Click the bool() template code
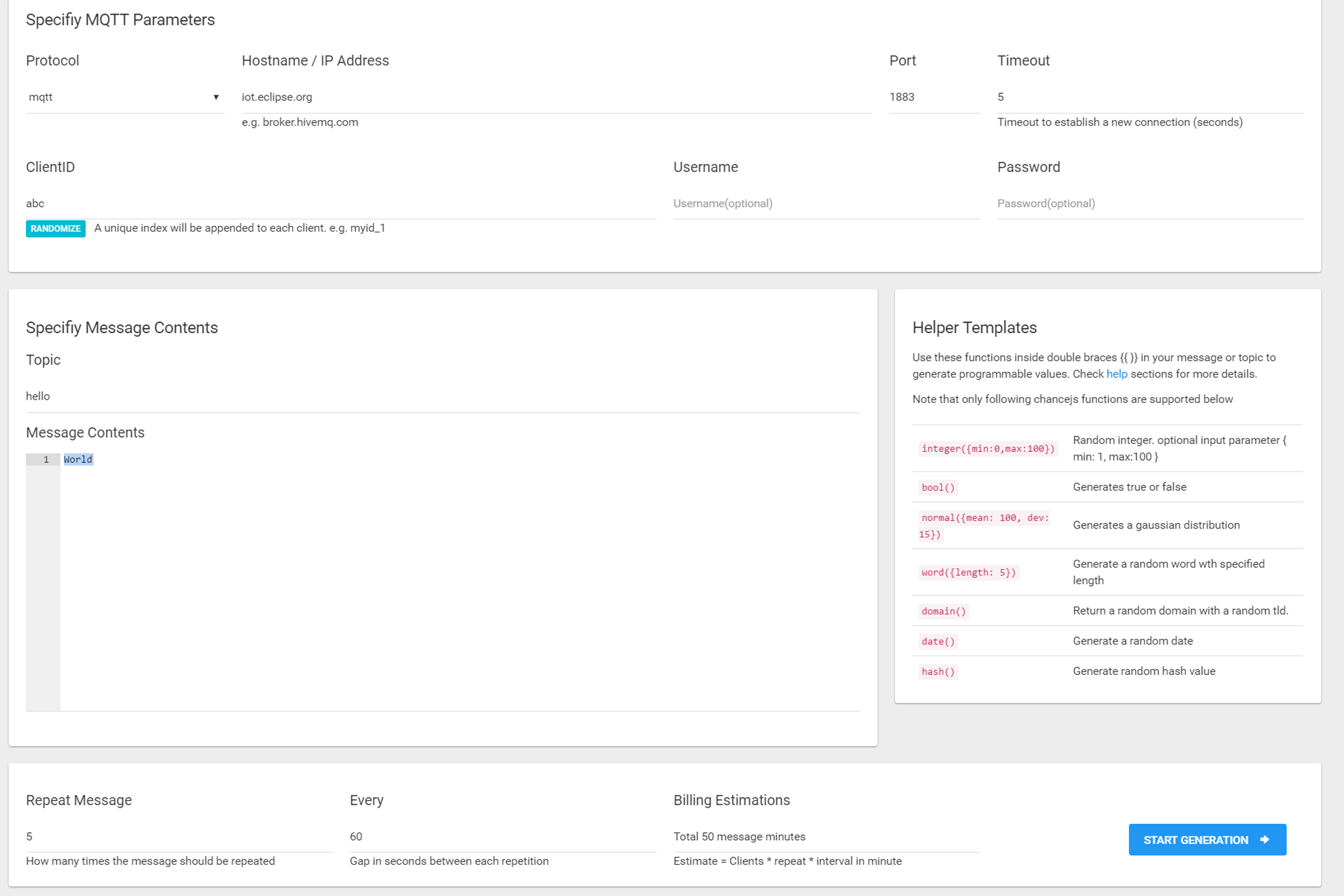Viewport: 1344px width, 896px height. (x=937, y=488)
